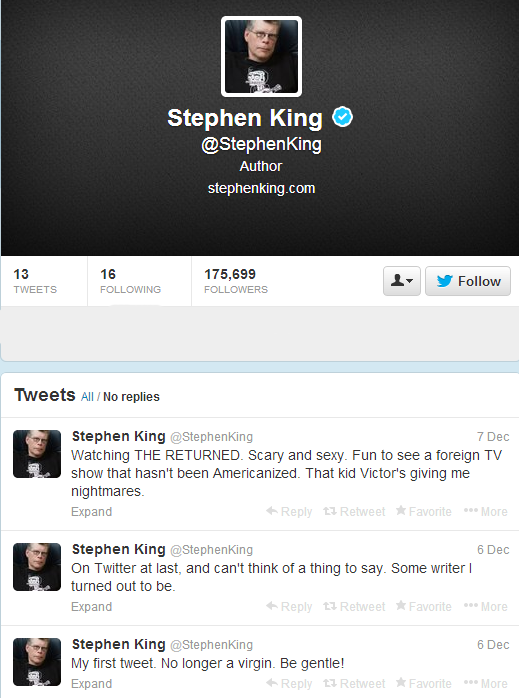Screen dimensions: 519x698
Task: Open More options on 'My first tweet'
Action: click(x=485, y=683)
